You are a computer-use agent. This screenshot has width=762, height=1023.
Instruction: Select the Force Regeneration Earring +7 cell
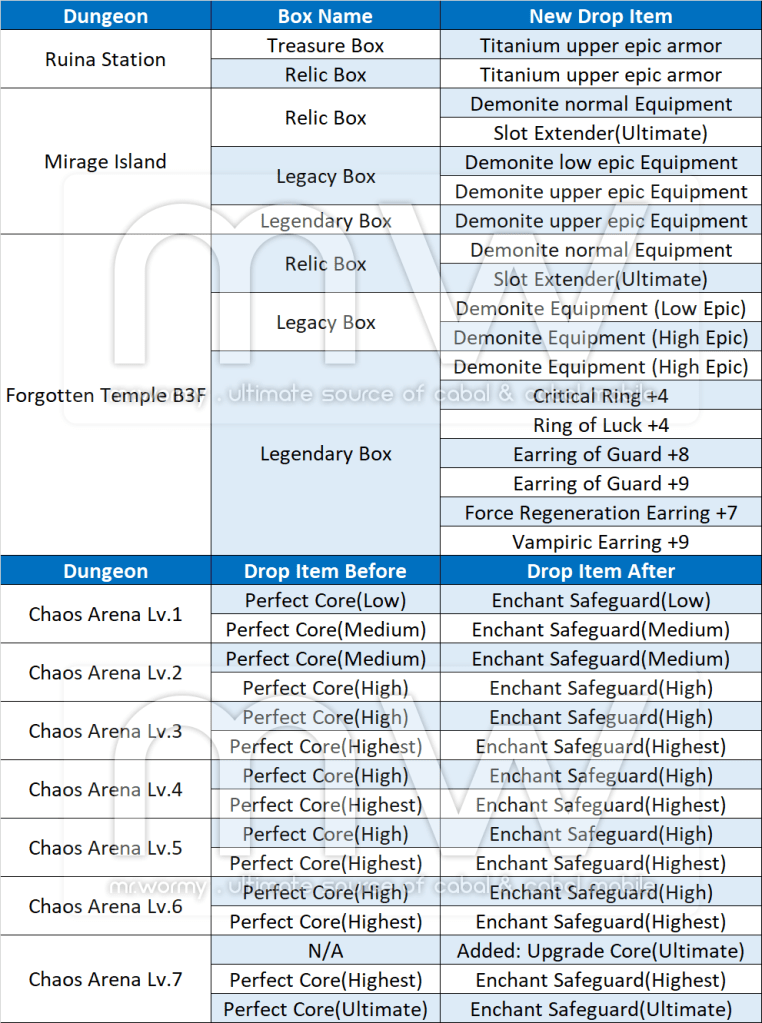click(600, 513)
